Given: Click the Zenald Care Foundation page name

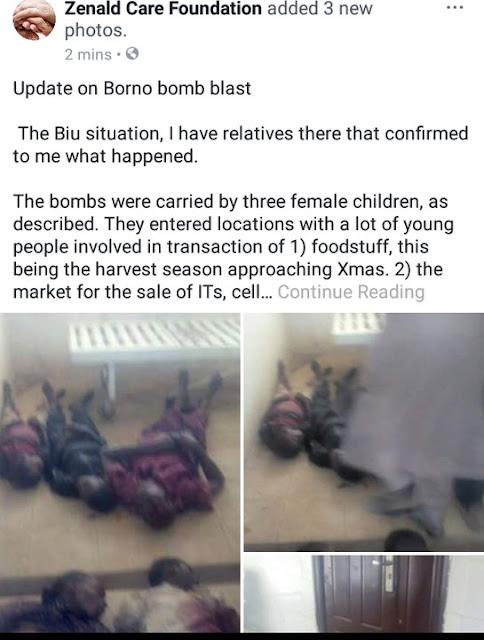Looking at the screenshot, I should click(163, 8).
